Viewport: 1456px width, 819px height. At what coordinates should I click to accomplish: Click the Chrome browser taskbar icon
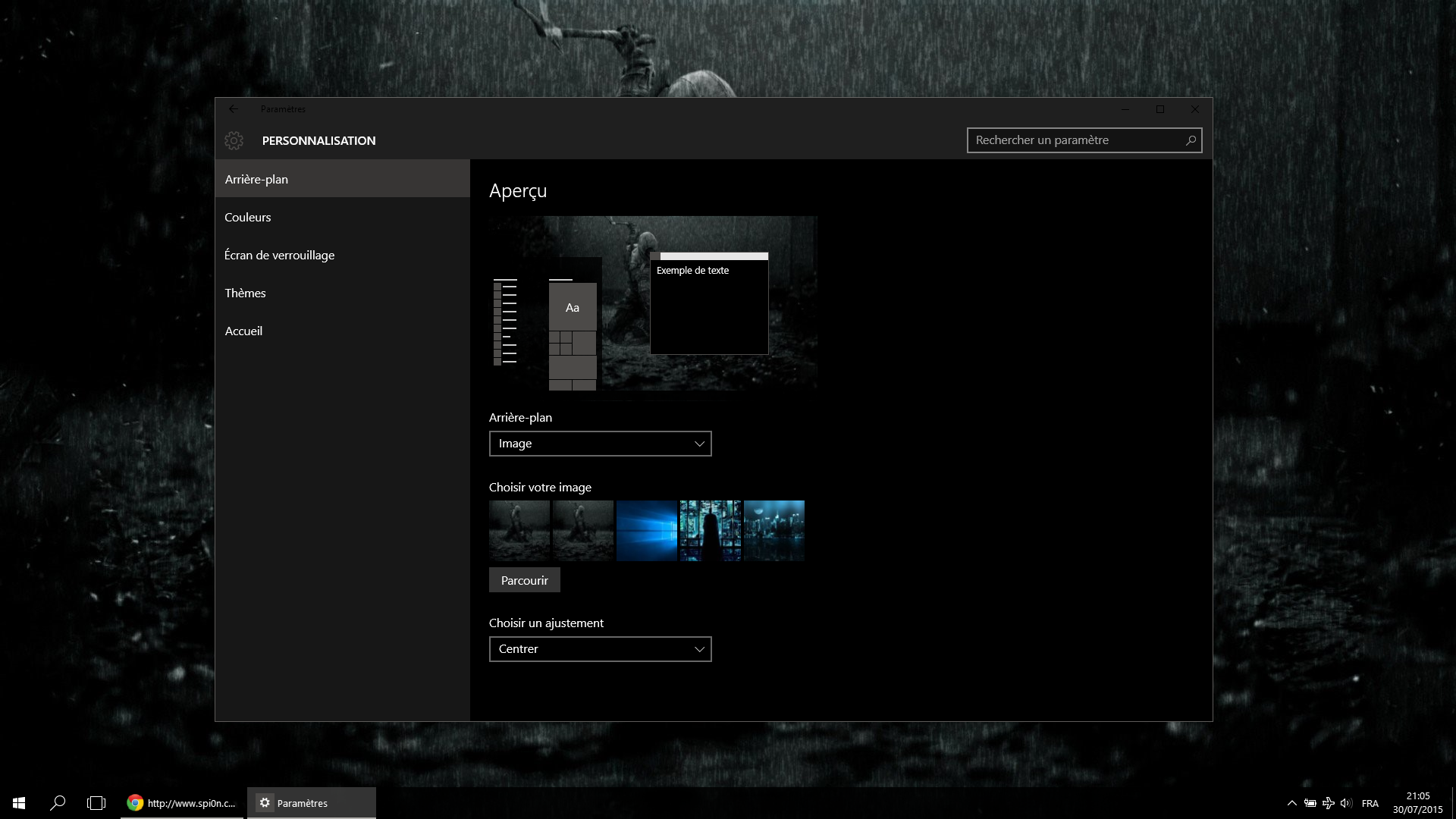click(x=135, y=803)
